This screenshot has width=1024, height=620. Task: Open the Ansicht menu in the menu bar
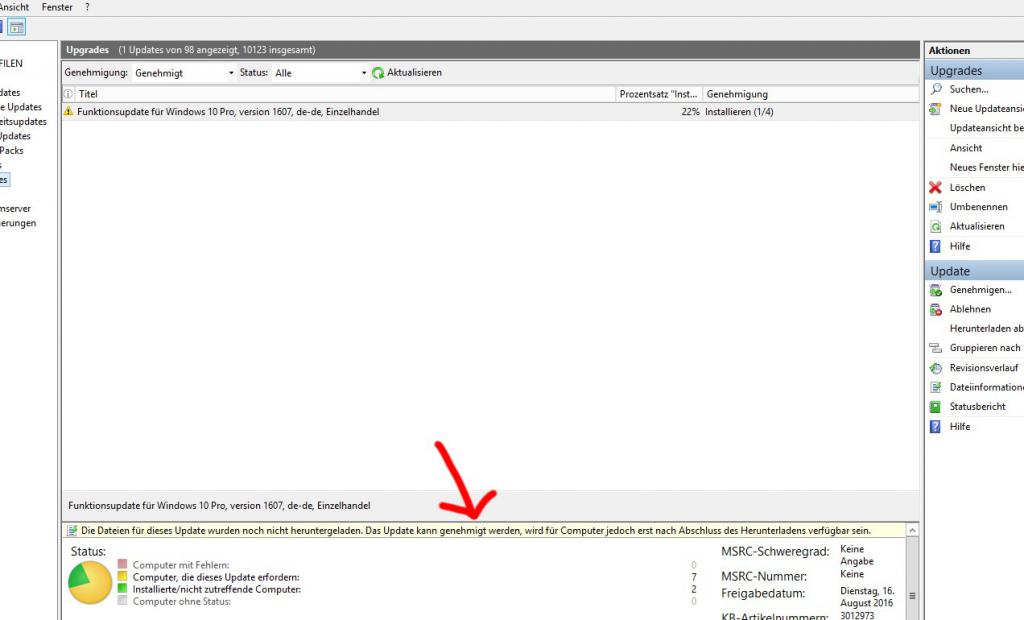14,7
